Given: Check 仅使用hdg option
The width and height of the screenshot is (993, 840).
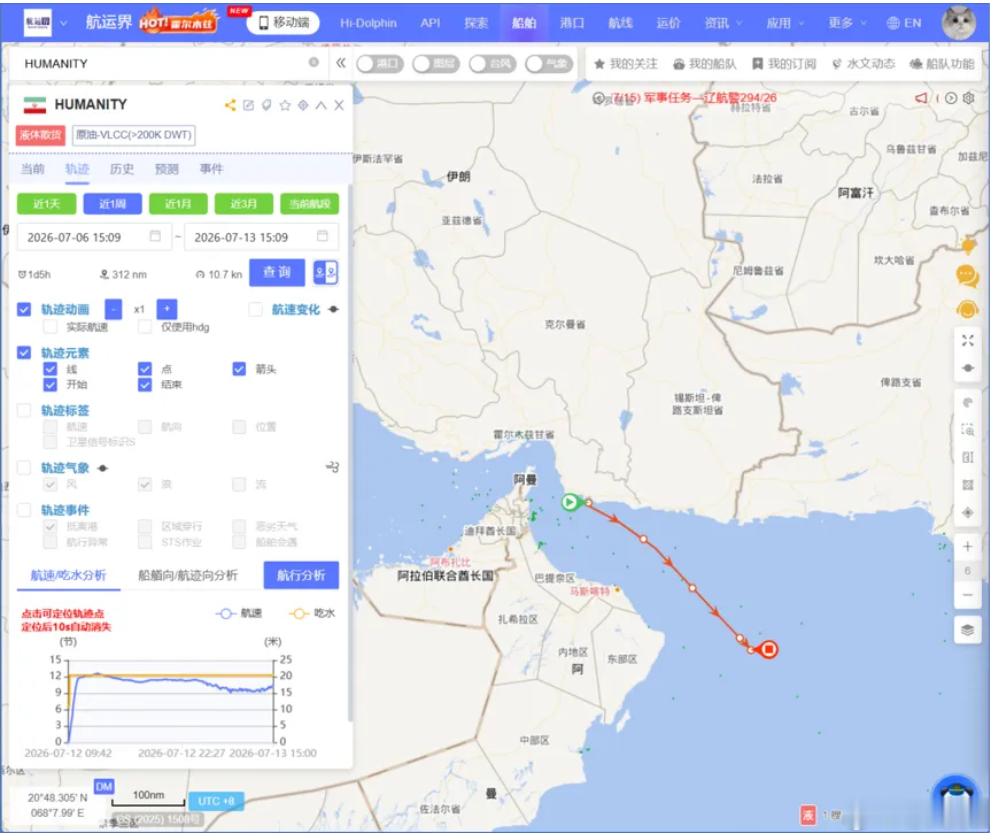Looking at the screenshot, I should click(144, 327).
